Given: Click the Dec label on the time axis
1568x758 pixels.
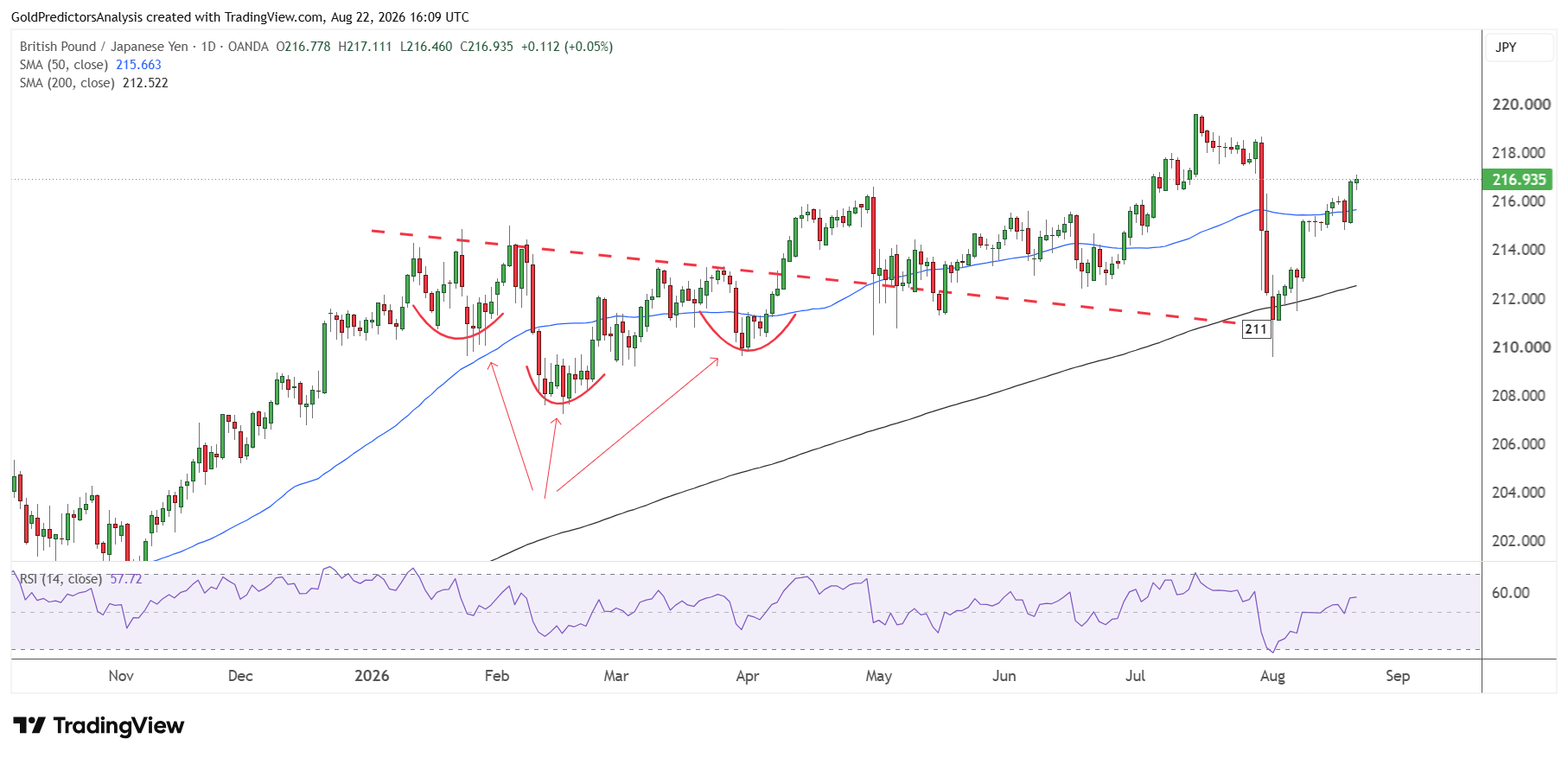Looking at the screenshot, I should pos(240,676).
